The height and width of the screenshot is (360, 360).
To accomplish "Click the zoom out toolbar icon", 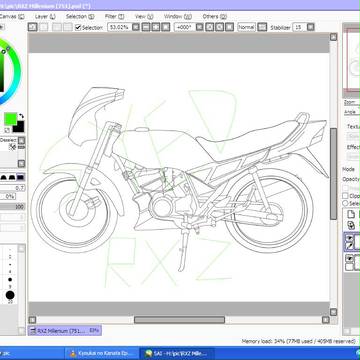I will coord(146,27).
